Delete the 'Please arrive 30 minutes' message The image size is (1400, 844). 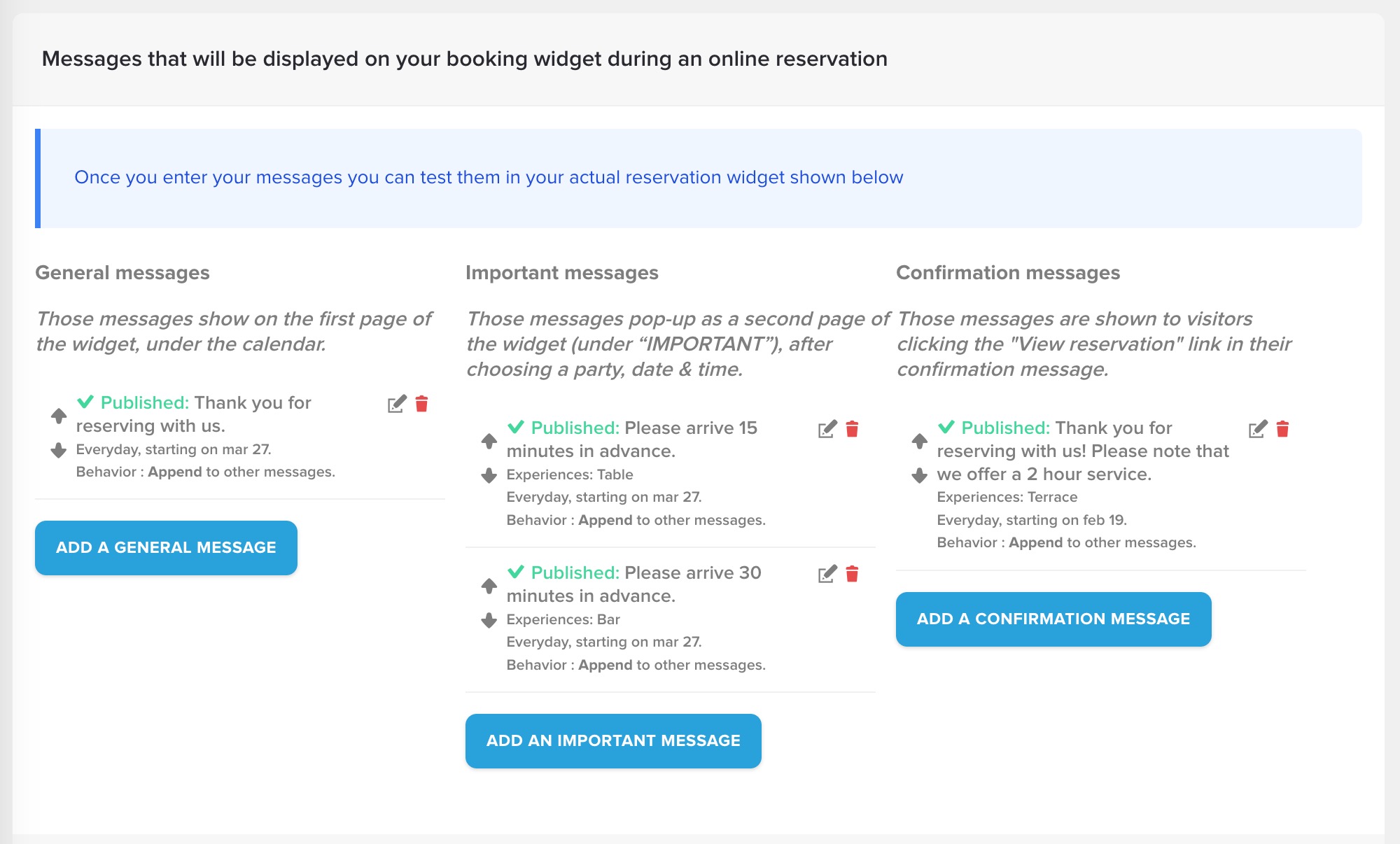click(x=852, y=574)
